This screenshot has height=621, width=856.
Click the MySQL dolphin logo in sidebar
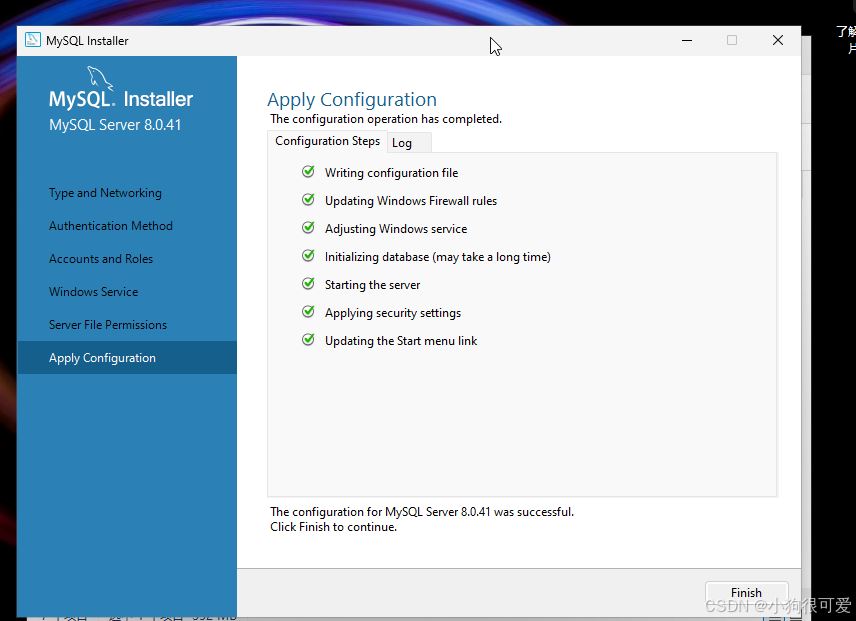(x=100, y=77)
